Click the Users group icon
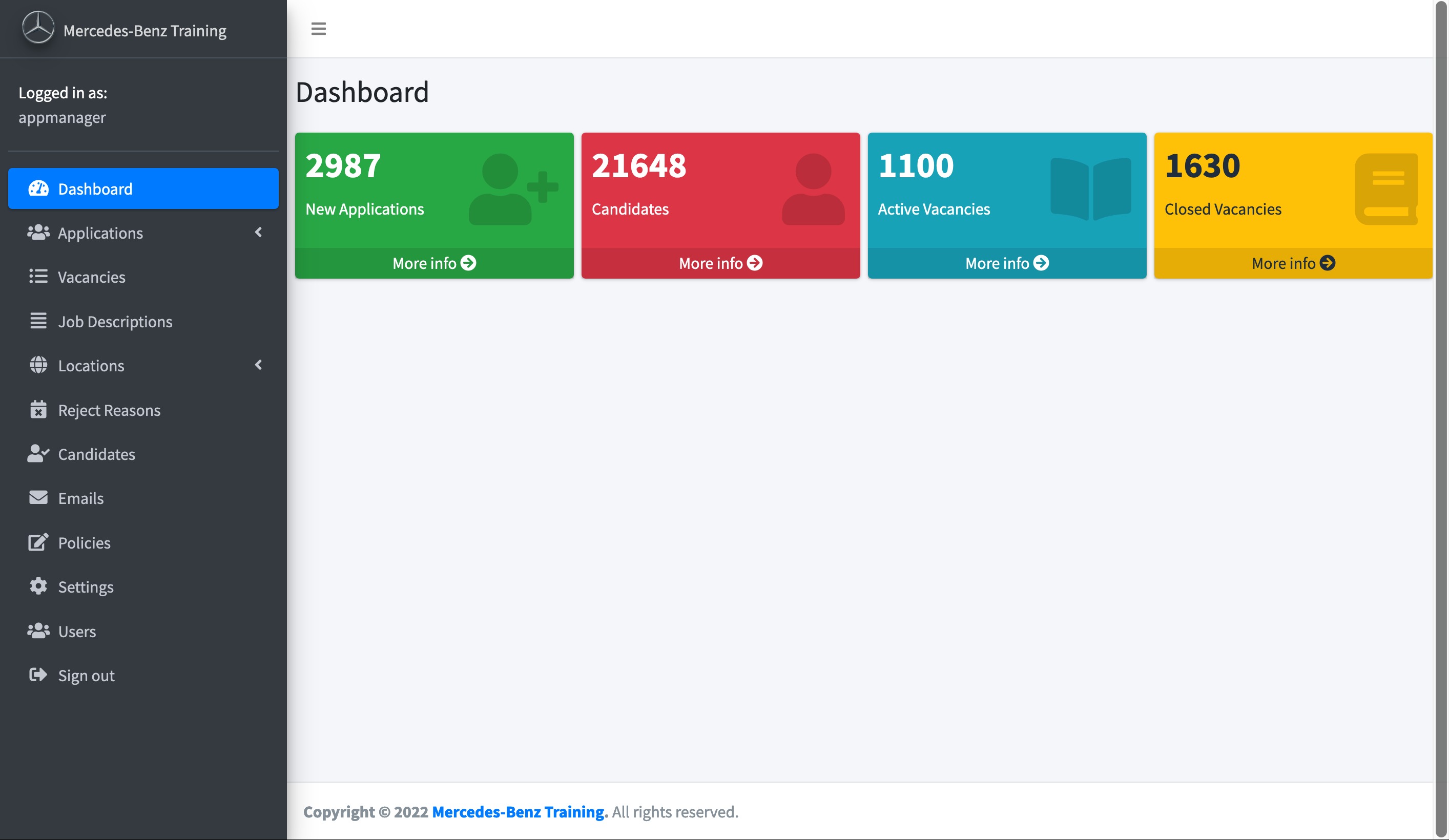 (38, 631)
